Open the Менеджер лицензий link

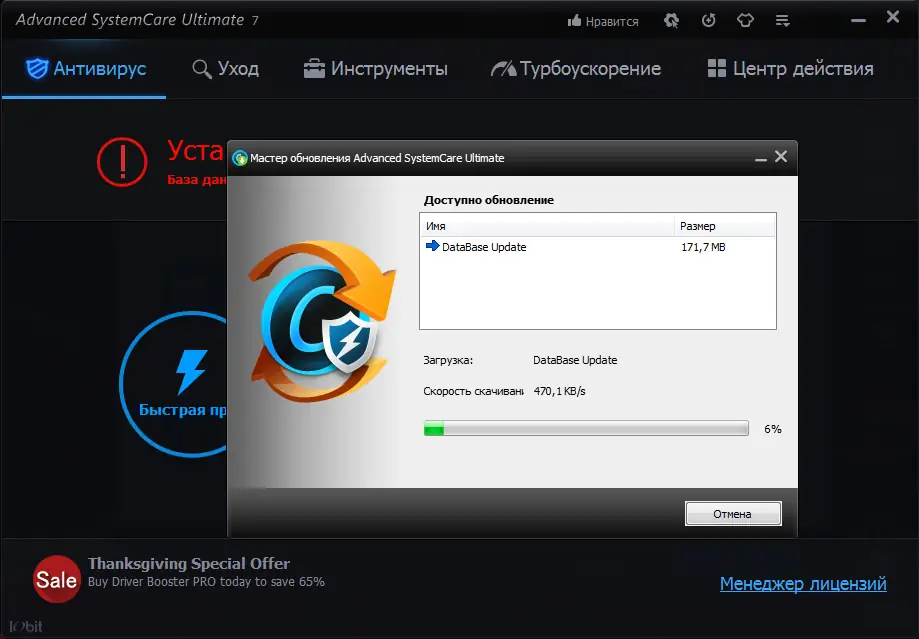pyautogui.click(x=803, y=583)
